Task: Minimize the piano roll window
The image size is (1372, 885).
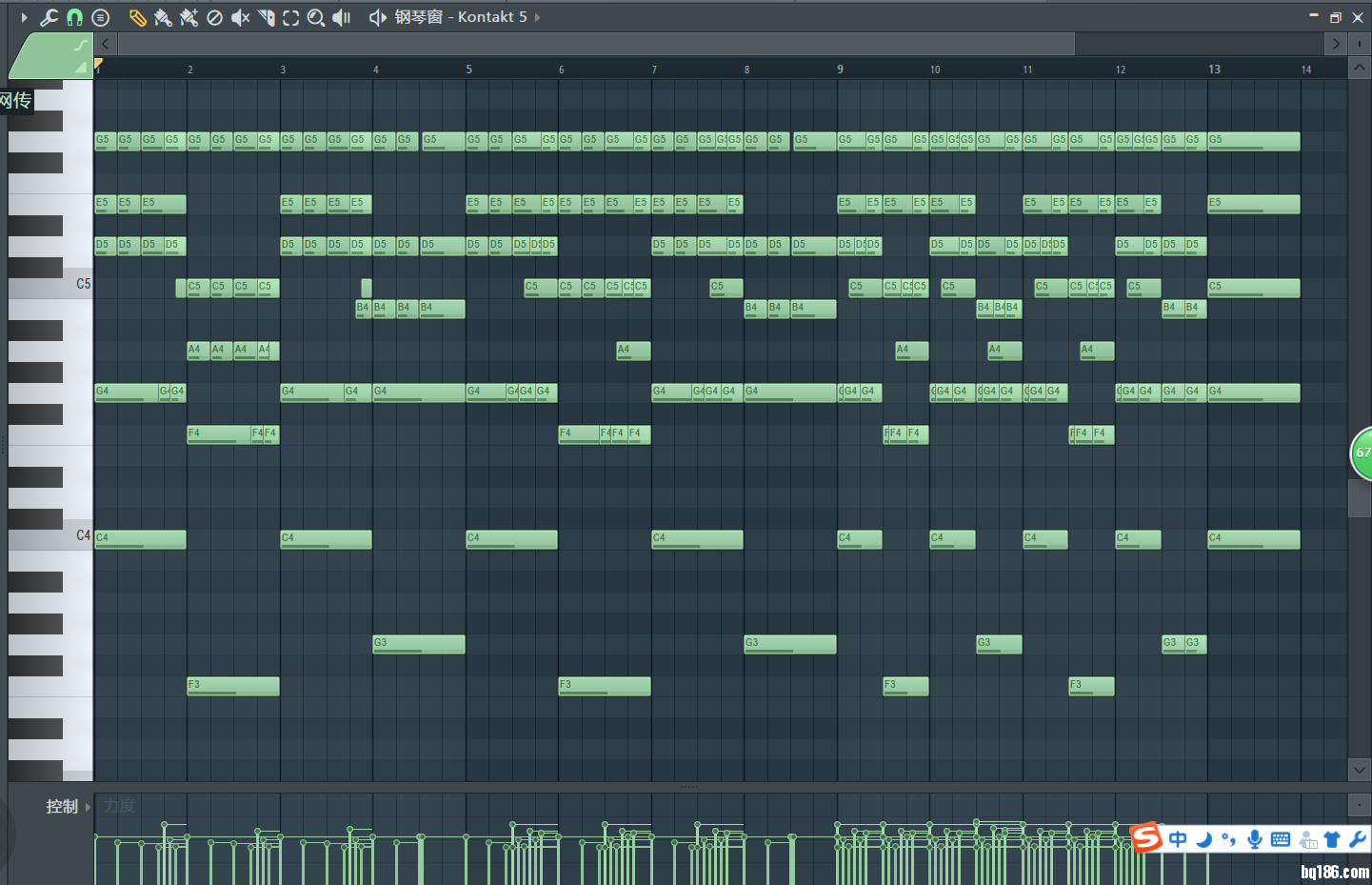Action: click(1314, 16)
